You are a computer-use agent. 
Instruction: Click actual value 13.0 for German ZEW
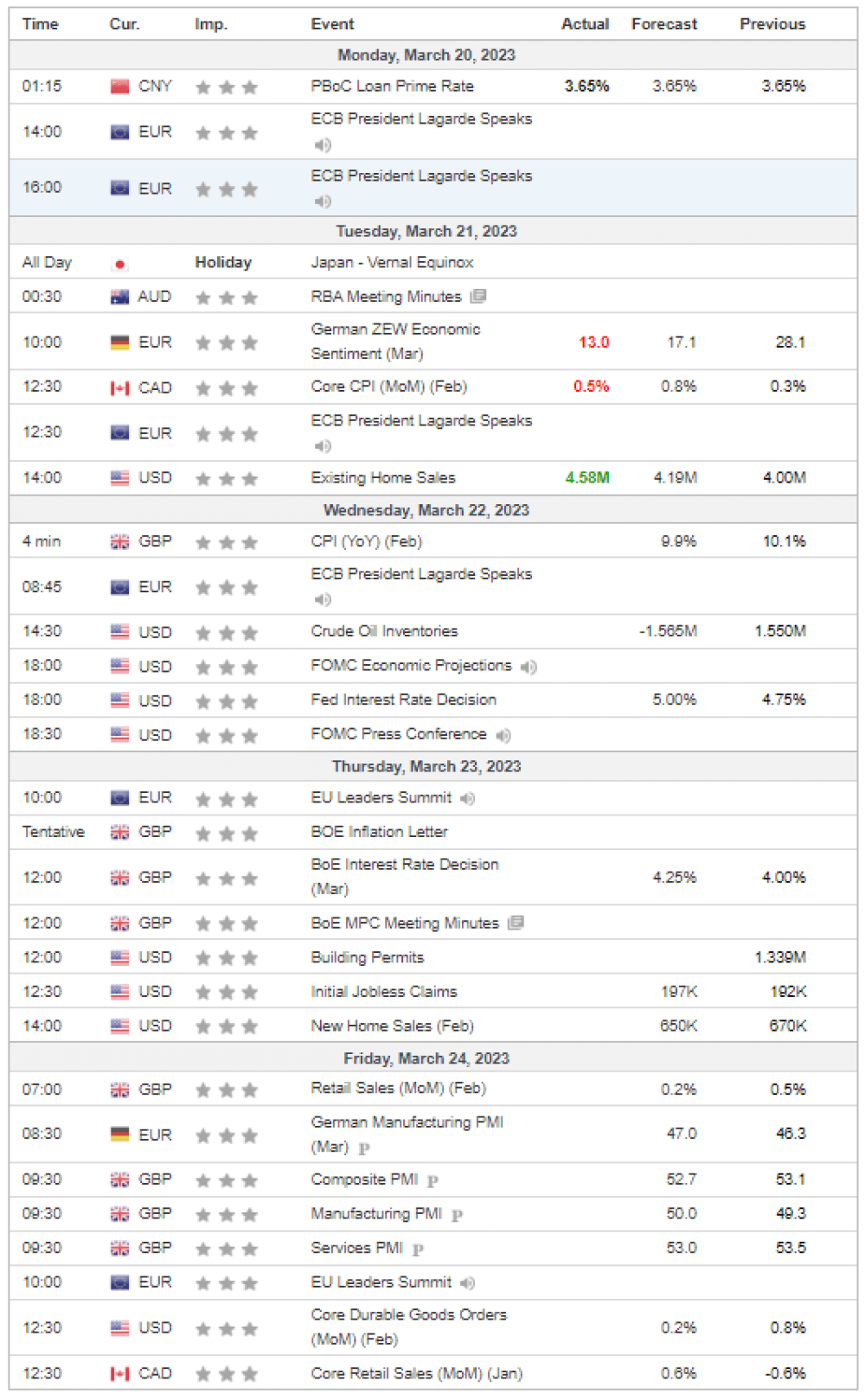click(594, 342)
